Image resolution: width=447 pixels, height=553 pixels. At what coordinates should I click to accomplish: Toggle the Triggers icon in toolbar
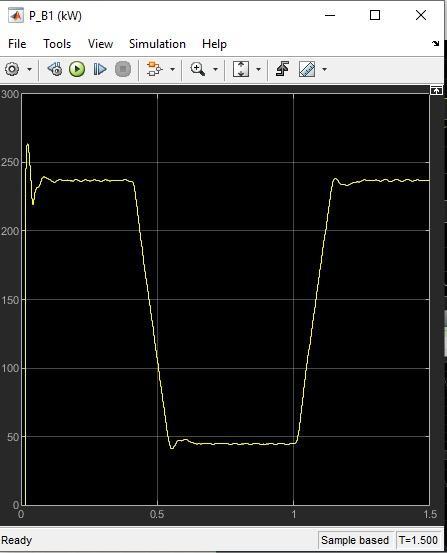coord(282,69)
